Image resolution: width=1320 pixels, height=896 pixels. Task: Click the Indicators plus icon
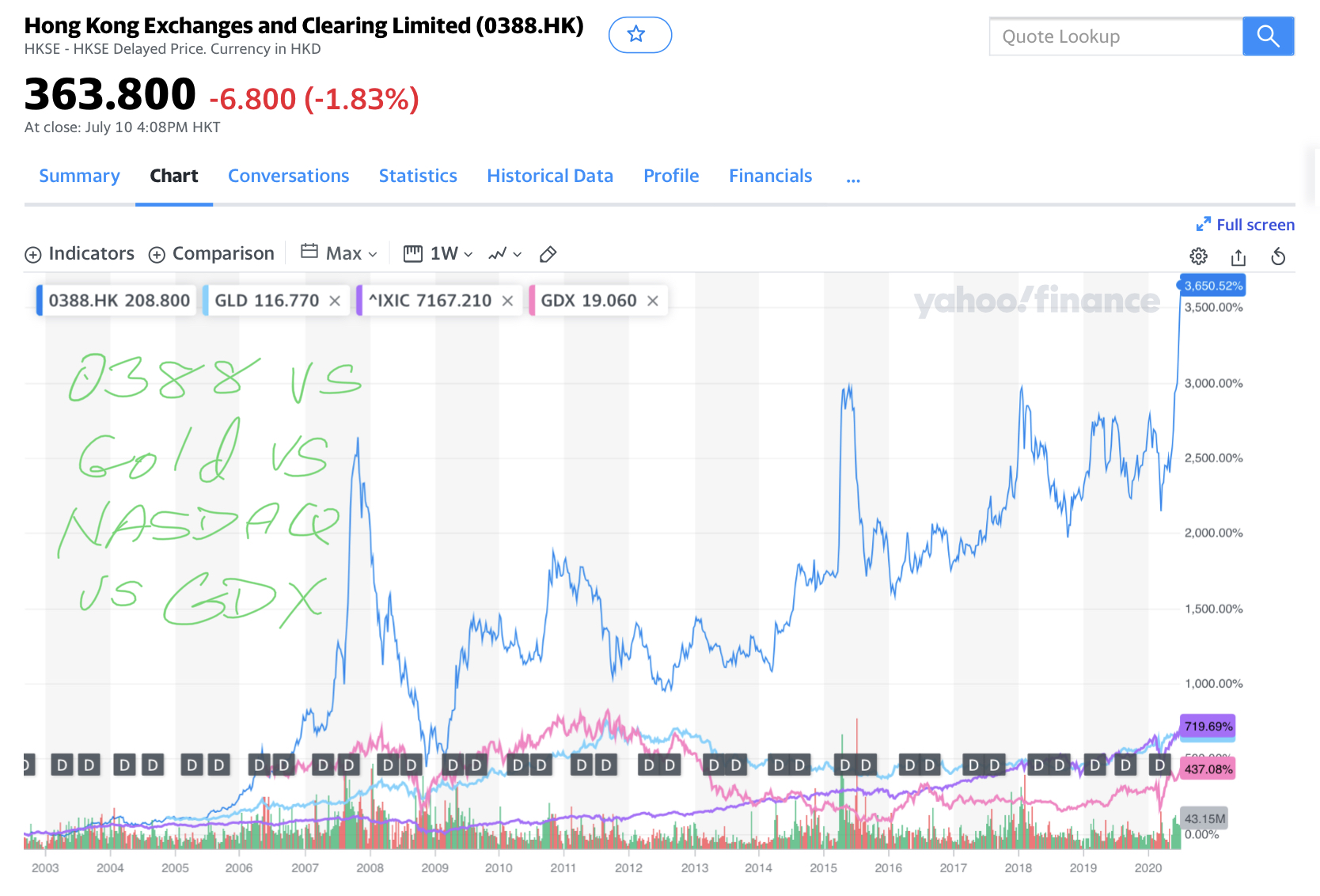(x=33, y=255)
